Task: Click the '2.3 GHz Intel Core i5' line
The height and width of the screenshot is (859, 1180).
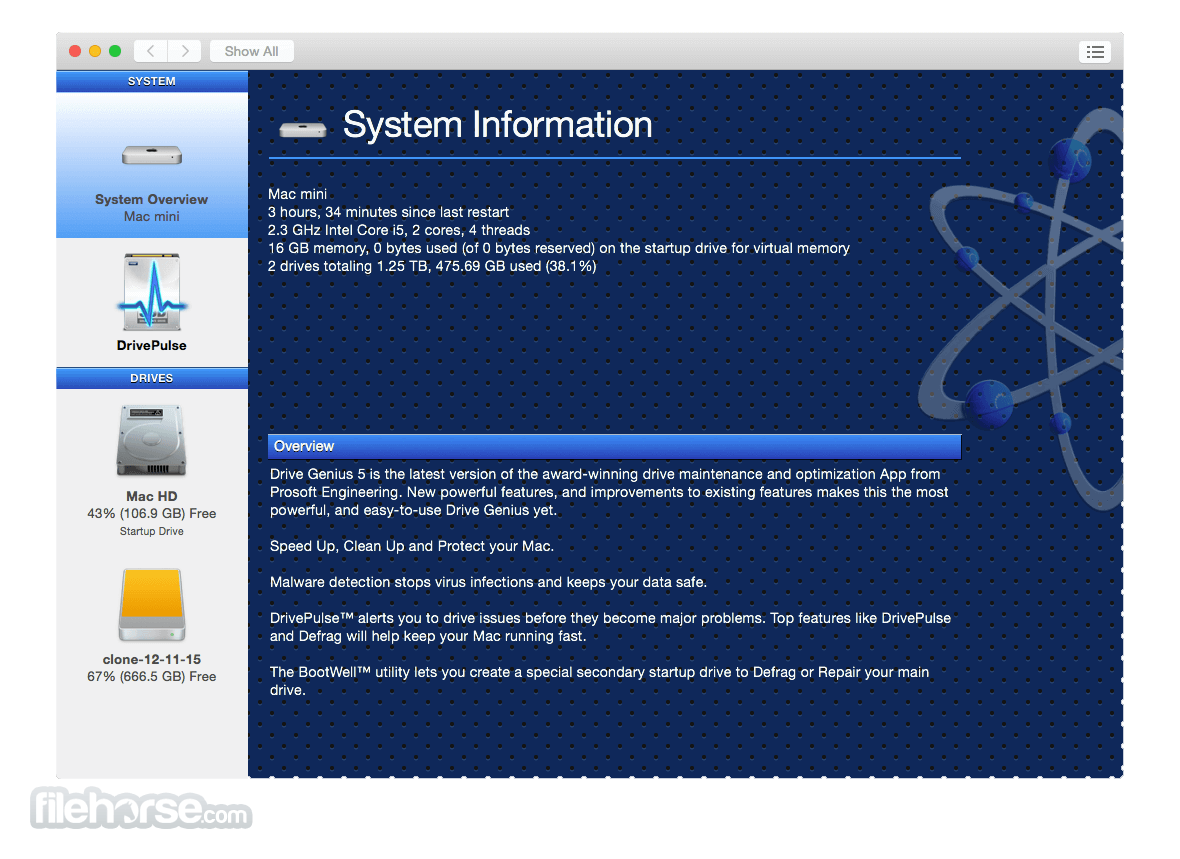Action: pyautogui.click(x=399, y=230)
